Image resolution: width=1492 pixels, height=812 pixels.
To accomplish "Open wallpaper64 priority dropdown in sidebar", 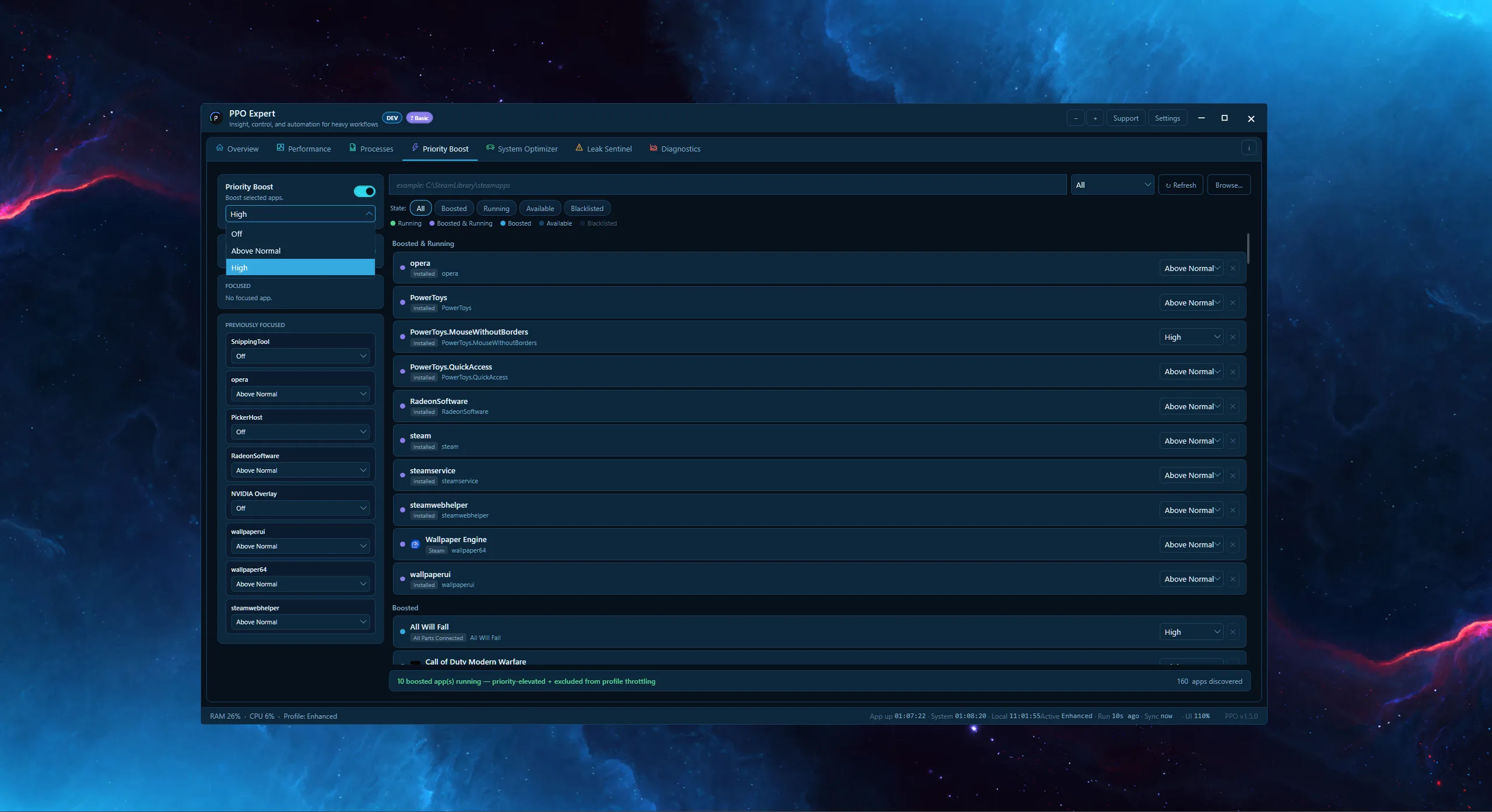I will [x=300, y=584].
